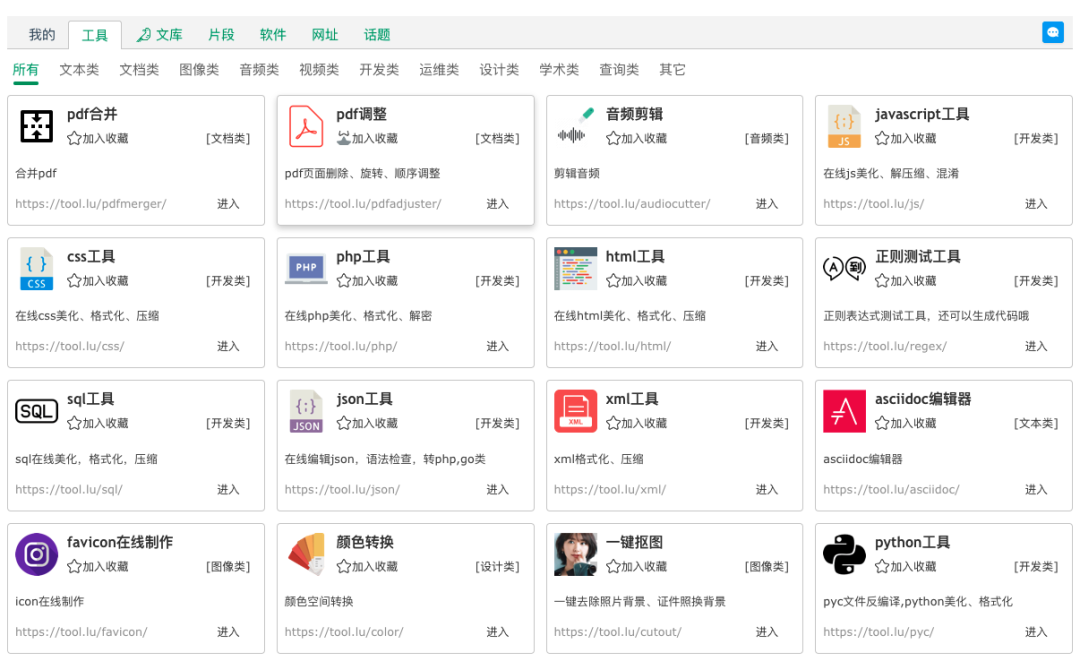Click the javascript工具 JS file icon
Screen dimensions: 1080x661
coord(844,126)
